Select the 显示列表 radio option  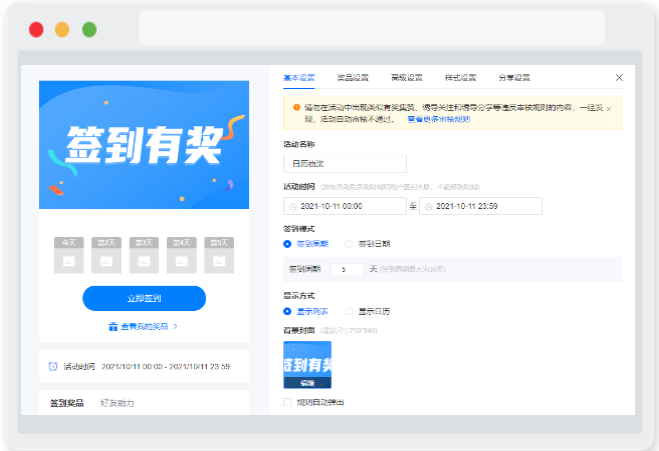coord(287,311)
